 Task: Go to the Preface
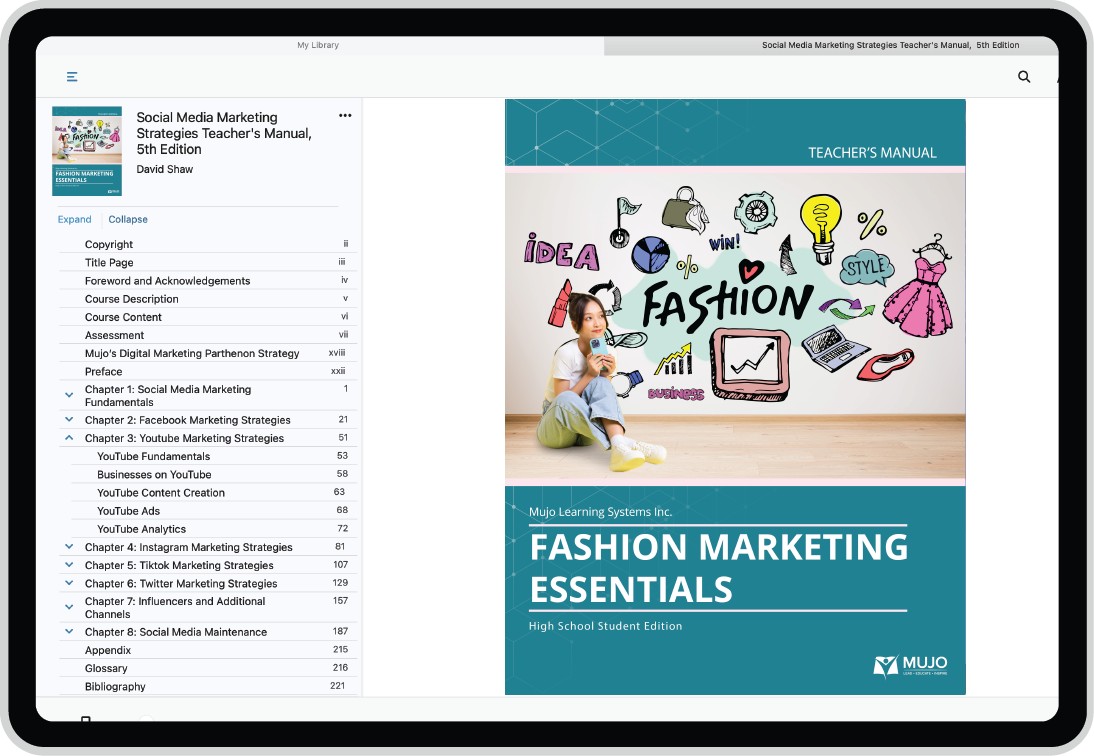point(103,371)
